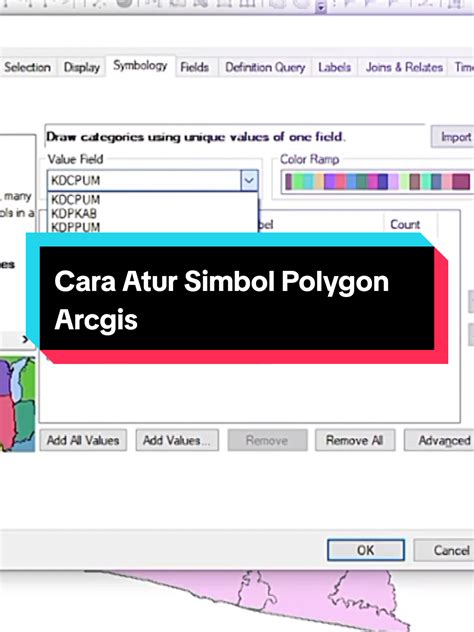Viewport: 474px width, 632px height.
Task: Open the Advanced options button
Action: pos(440,440)
